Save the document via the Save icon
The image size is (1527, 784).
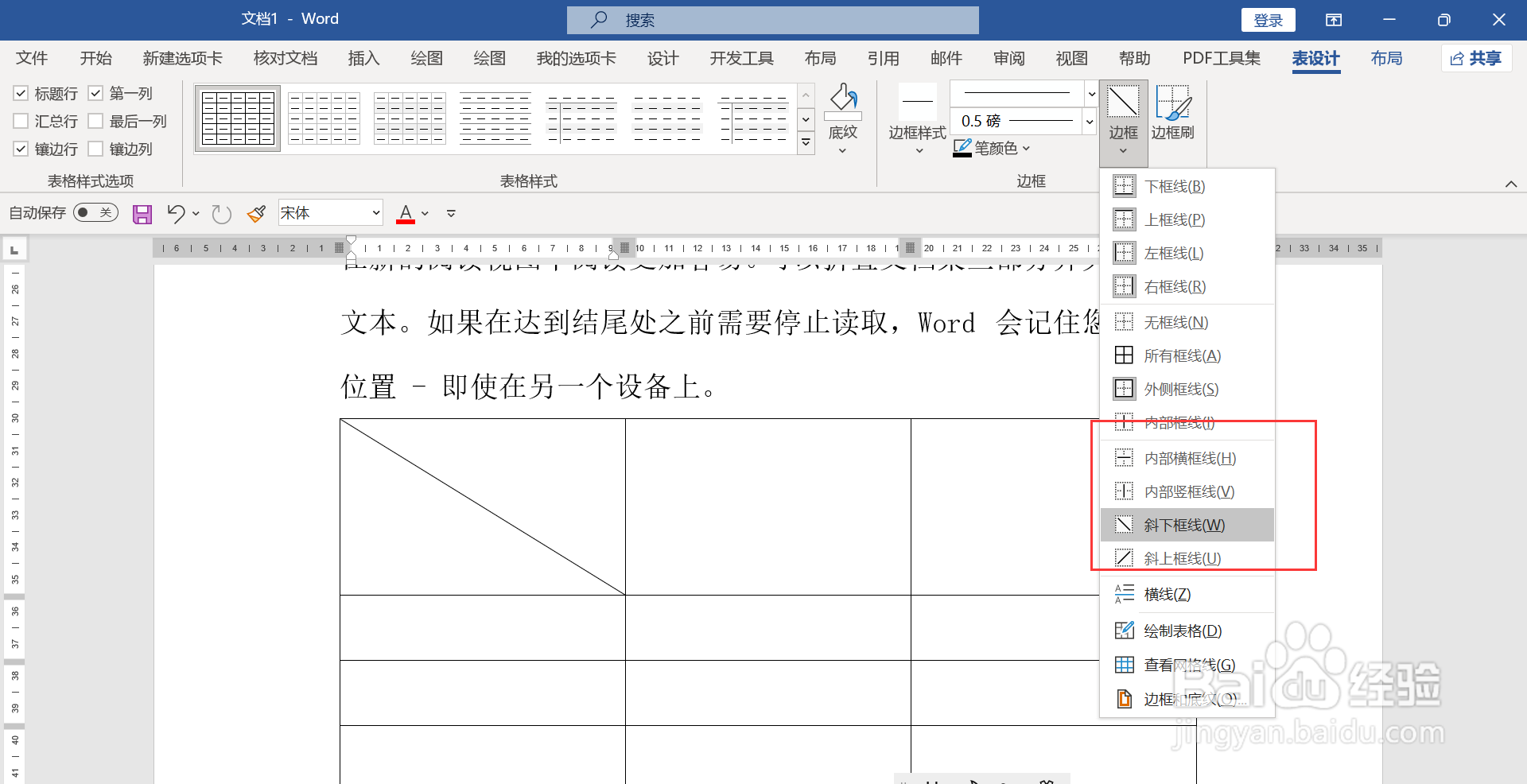(x=142, y=213)
